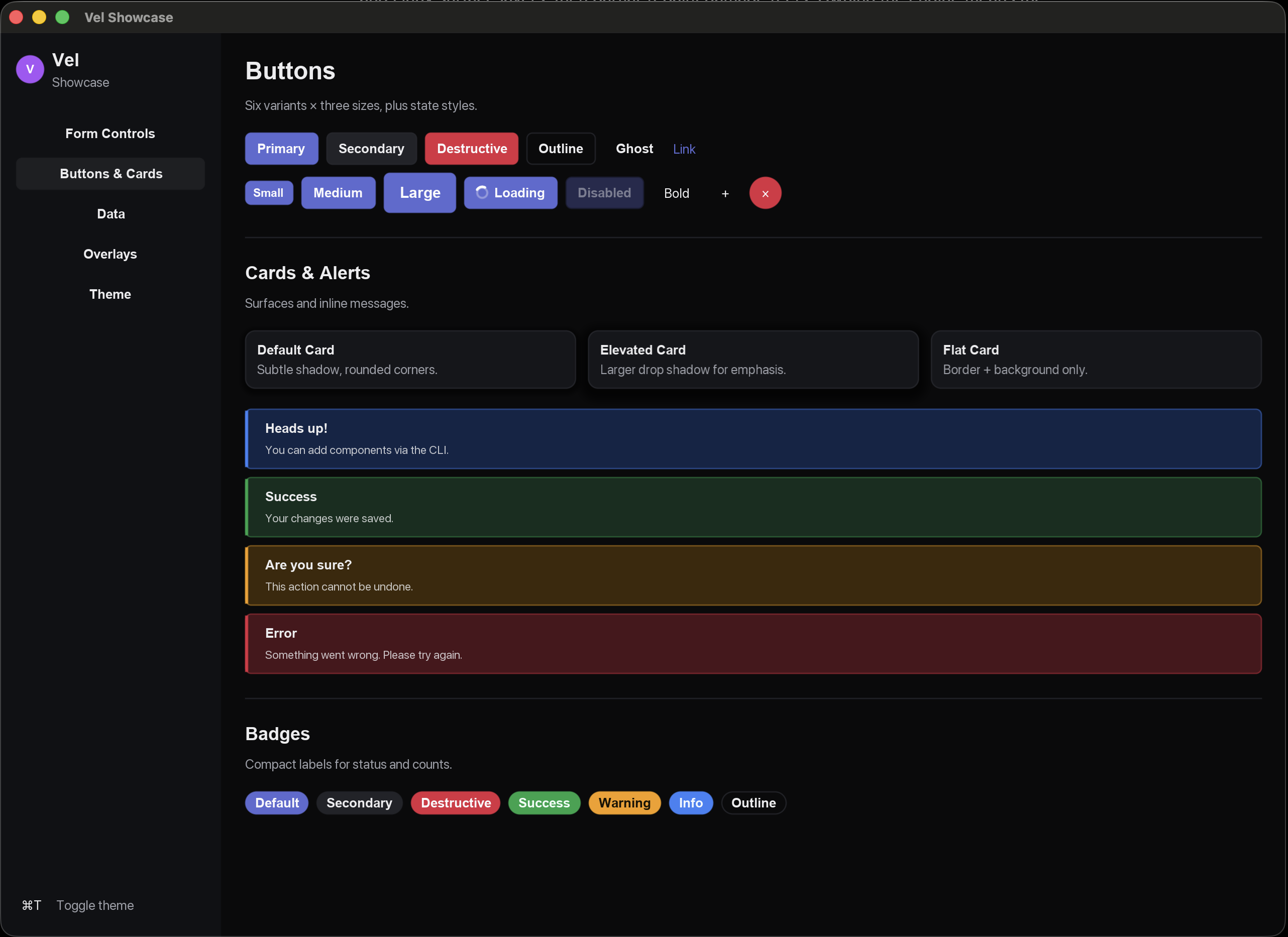The image size is (1288, 937).
Task: Click the Small size button
Action: [x=269, y=193]
